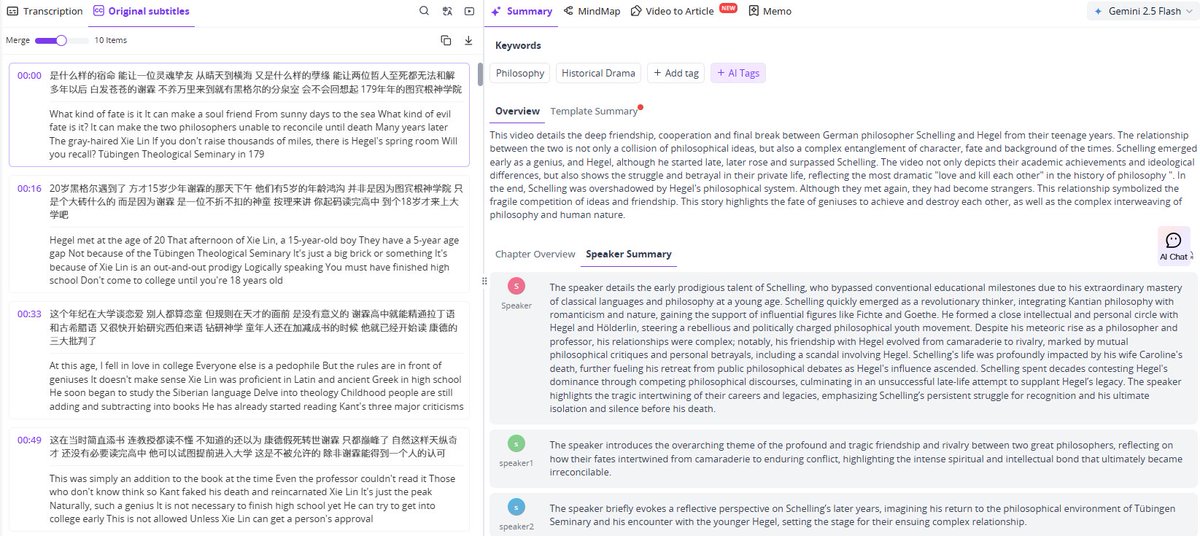This screenshot has width=1200, height=536.
Task: Open the Gemini 2.5 Flash model dropdown
Action: 1142,11
